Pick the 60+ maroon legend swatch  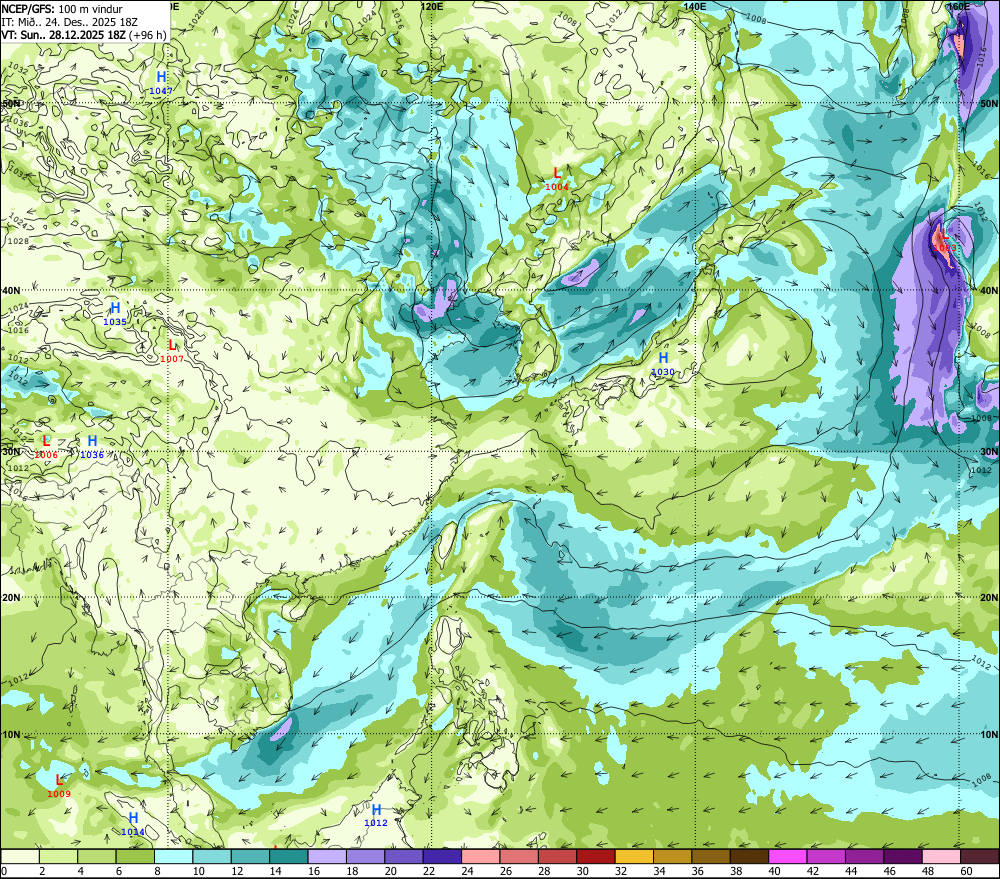click(x=980, y=857)
